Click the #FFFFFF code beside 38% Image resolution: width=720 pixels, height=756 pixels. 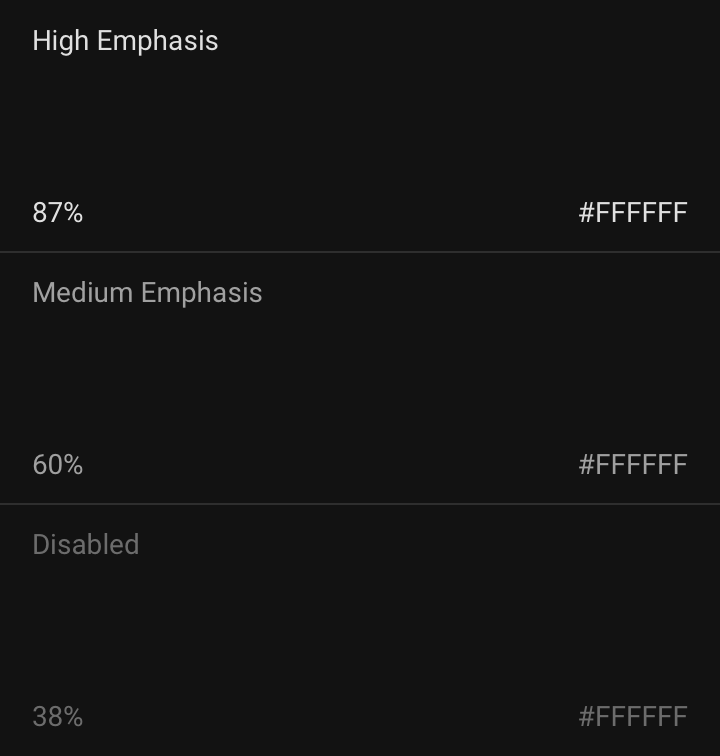(633, 717)
